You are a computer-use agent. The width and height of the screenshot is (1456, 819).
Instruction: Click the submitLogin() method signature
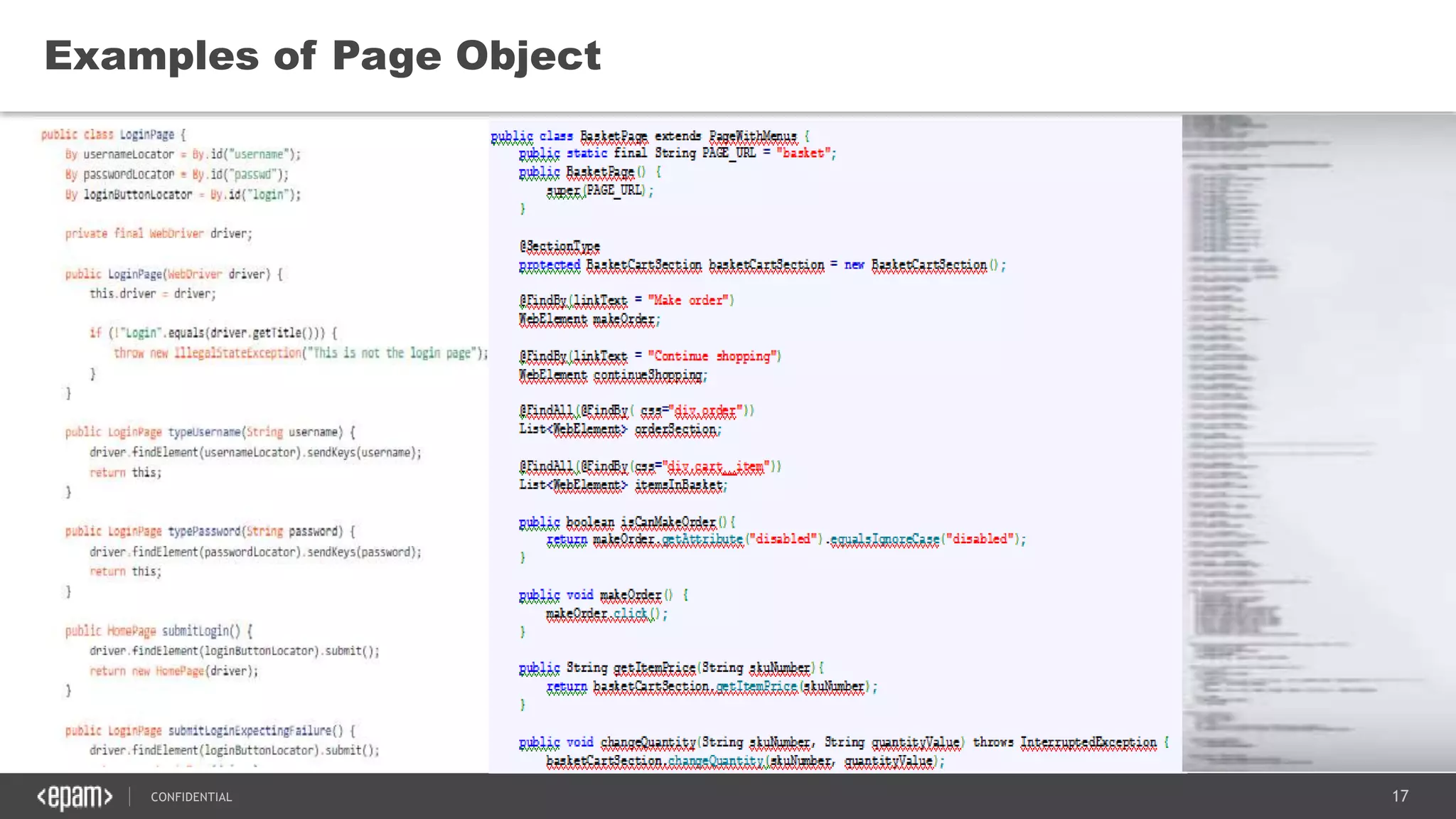coord(159,631)
